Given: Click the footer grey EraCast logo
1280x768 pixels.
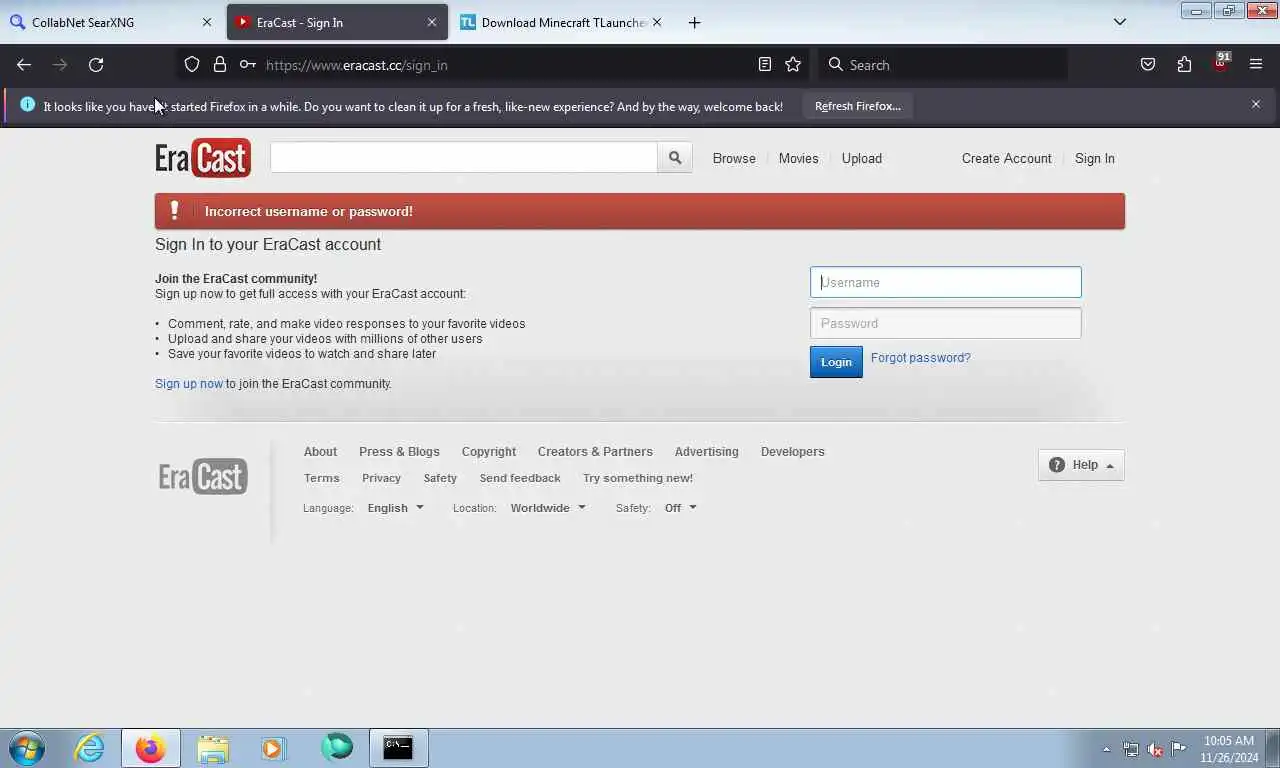Looking at the screenshot, I should pyautogui.click(x=203, y=476).
